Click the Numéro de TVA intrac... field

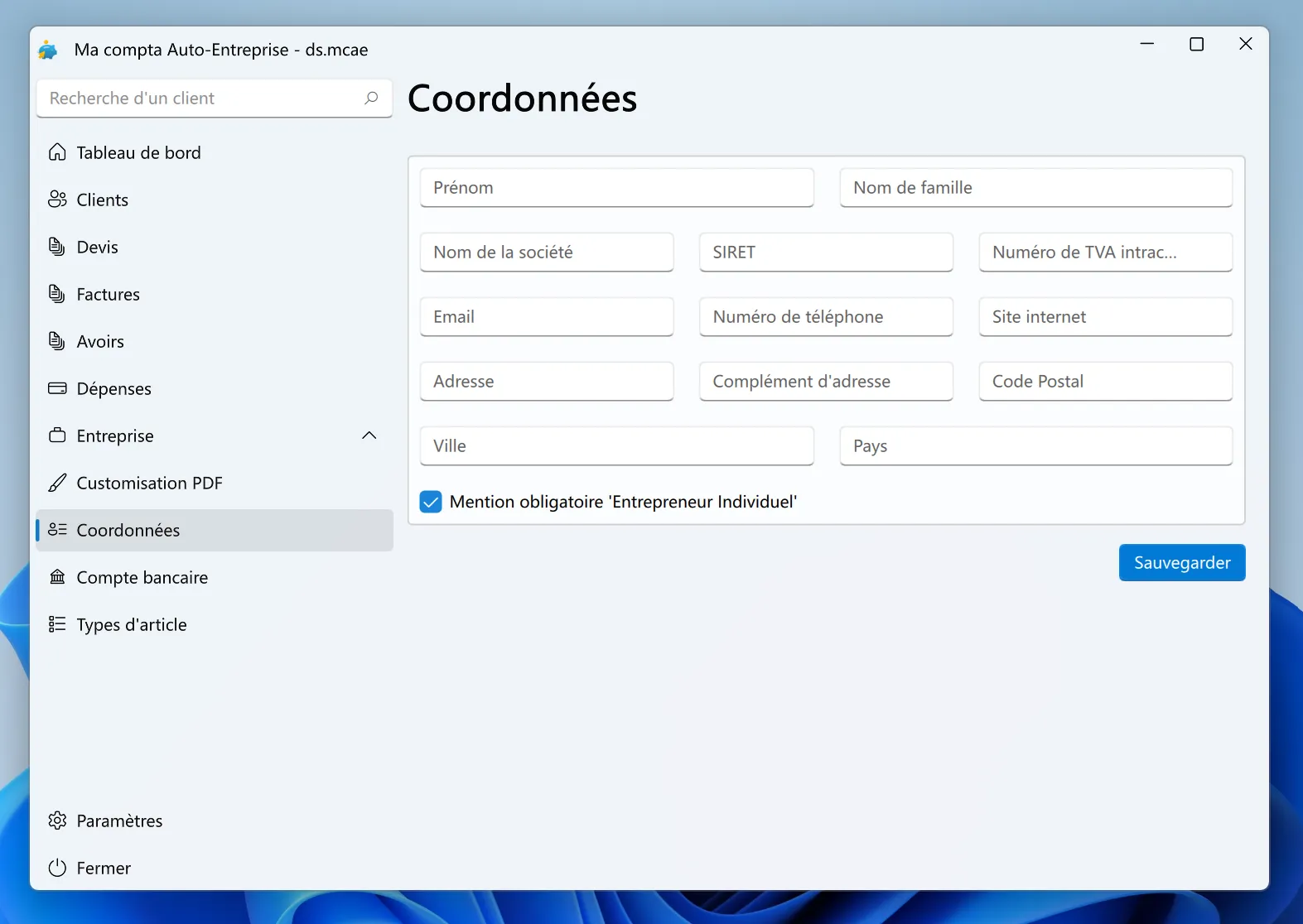1106,252
